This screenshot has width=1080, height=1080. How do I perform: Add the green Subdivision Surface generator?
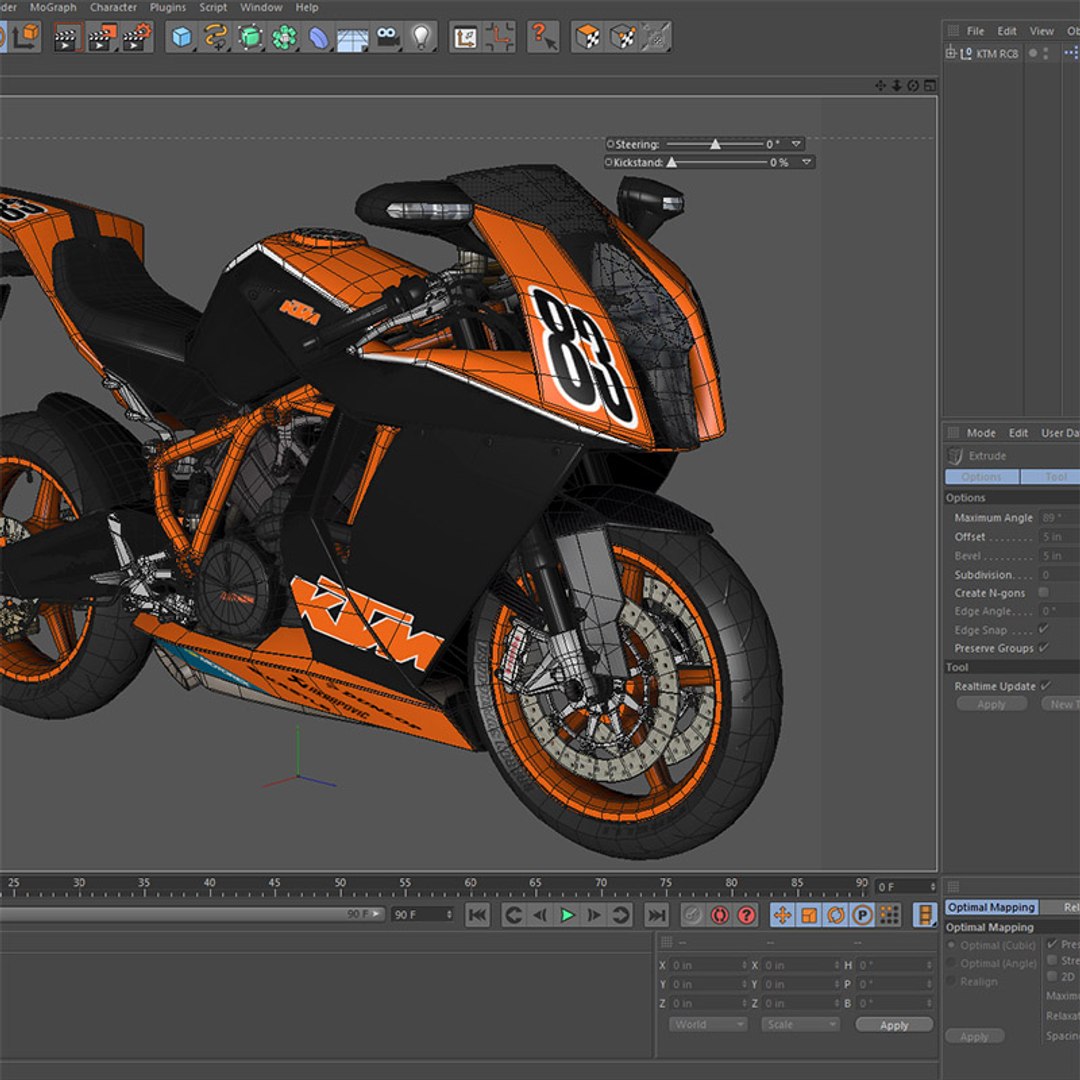250,37
